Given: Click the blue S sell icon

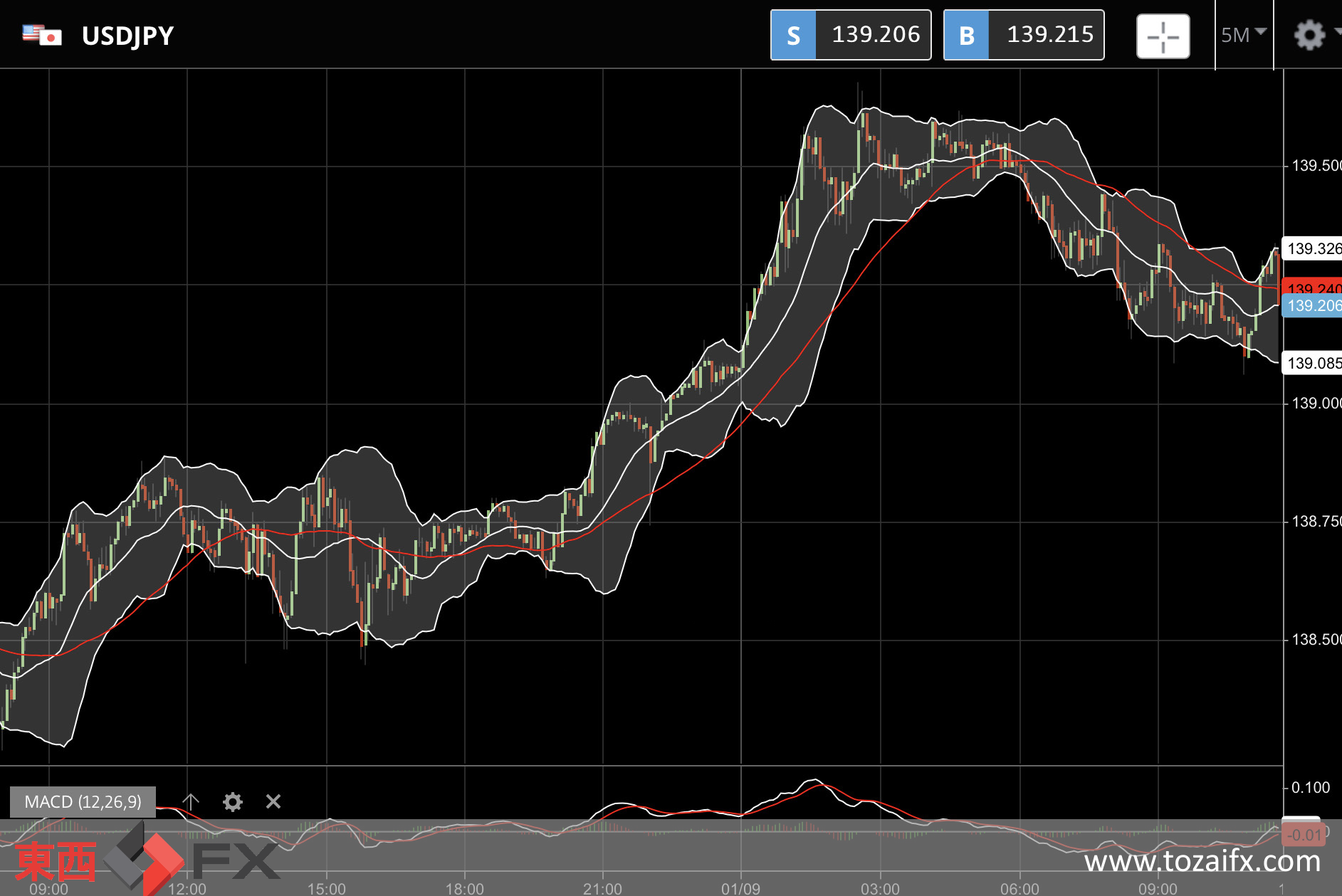Looking at the screenshot, I should click(x=793, y=35).
